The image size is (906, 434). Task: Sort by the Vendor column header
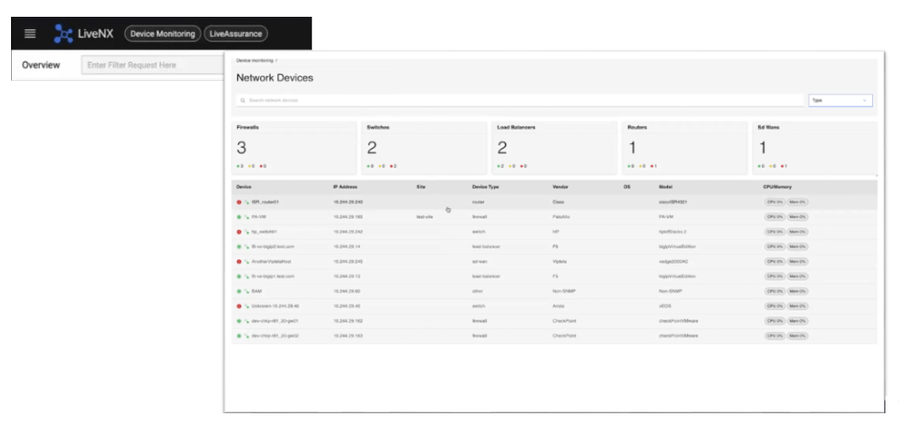560,187
